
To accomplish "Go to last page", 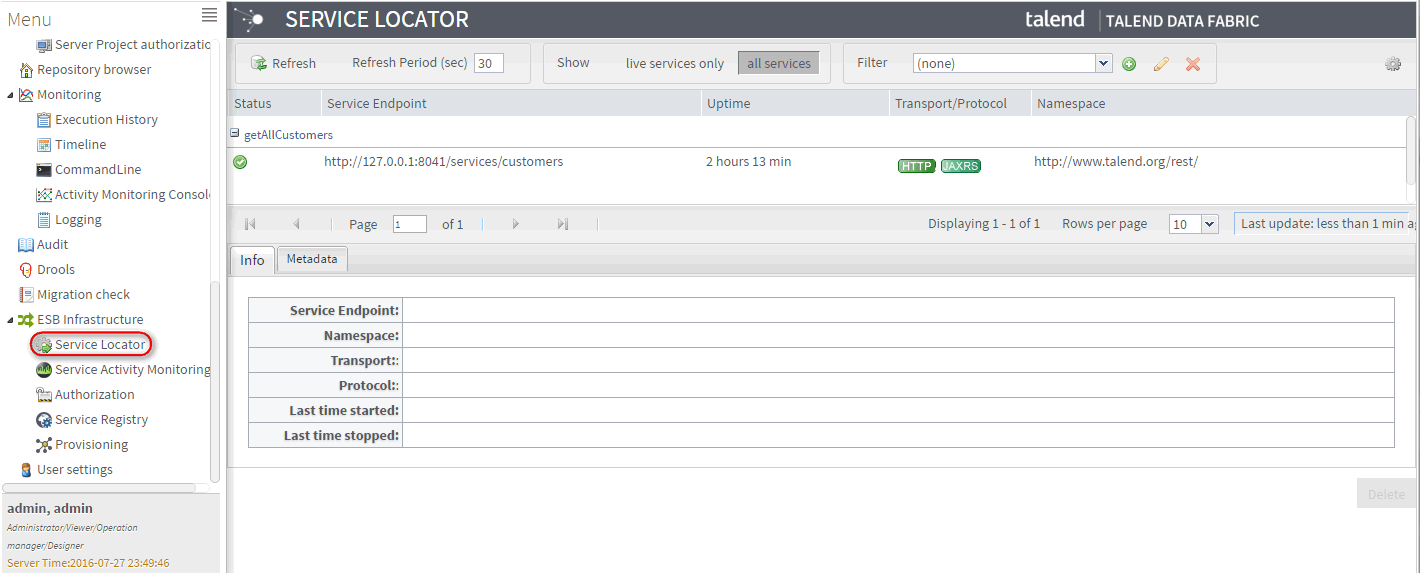I will (x=562, y=224).
